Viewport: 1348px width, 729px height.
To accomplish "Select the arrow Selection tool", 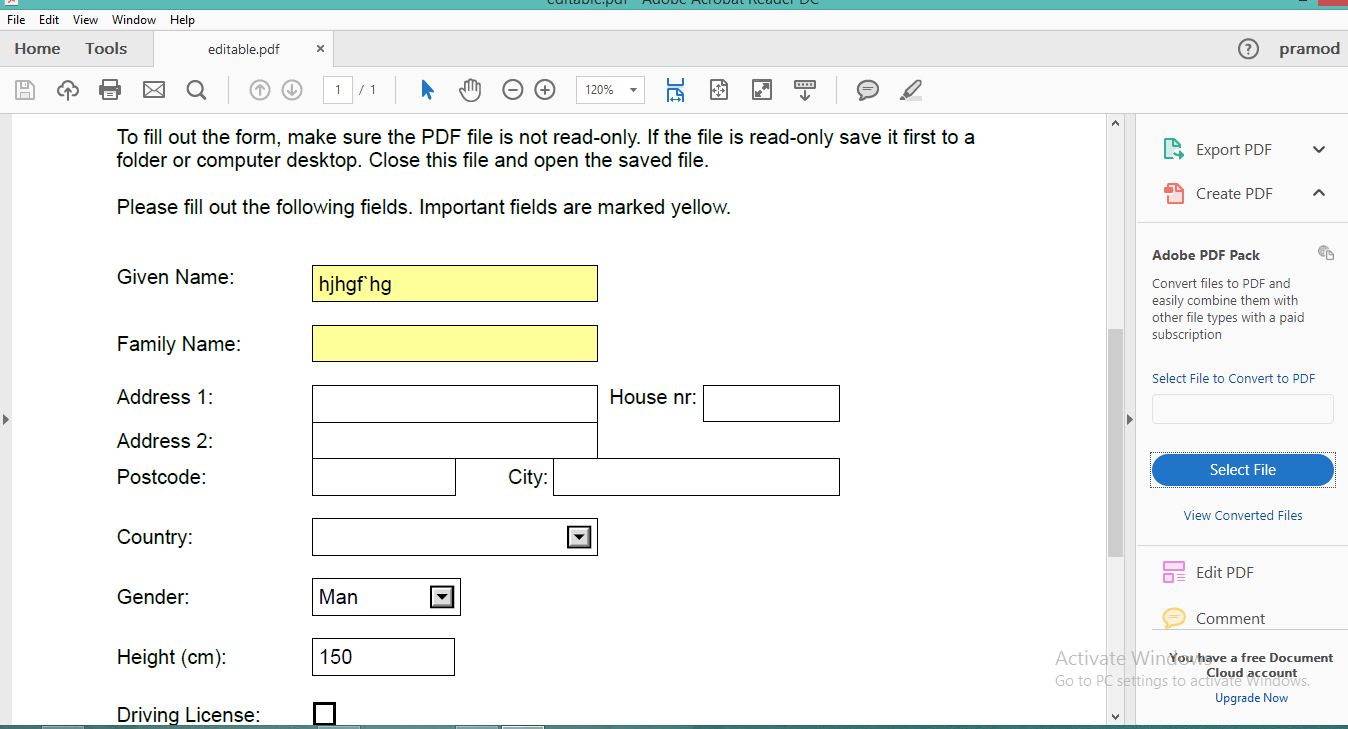I will (426, 89).
